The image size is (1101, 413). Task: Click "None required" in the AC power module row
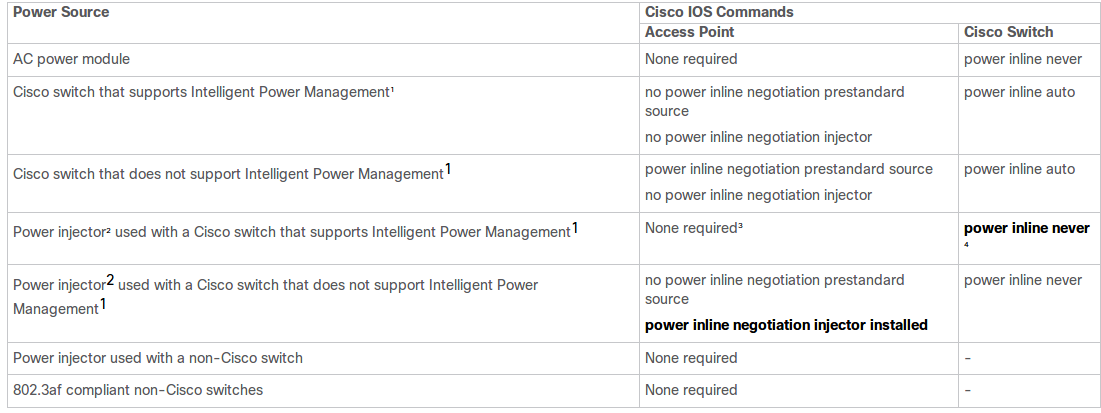pyautogui.click(x=691, y=59)
